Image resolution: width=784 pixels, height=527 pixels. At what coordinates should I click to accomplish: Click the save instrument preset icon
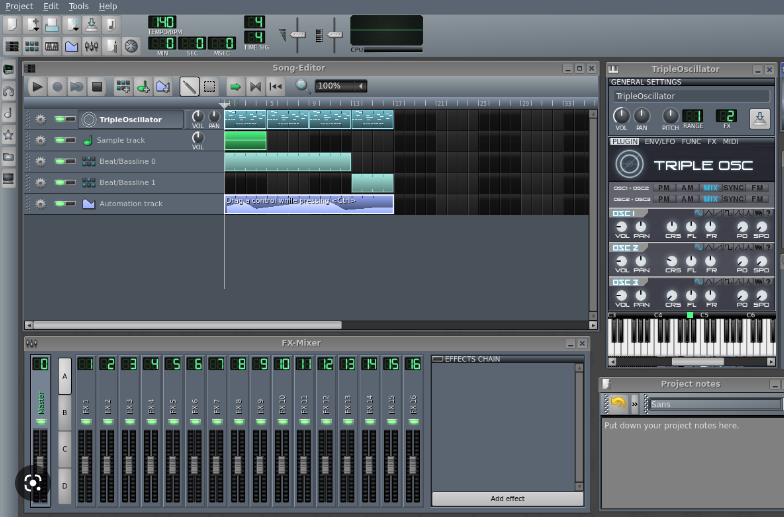coord(759,118)
